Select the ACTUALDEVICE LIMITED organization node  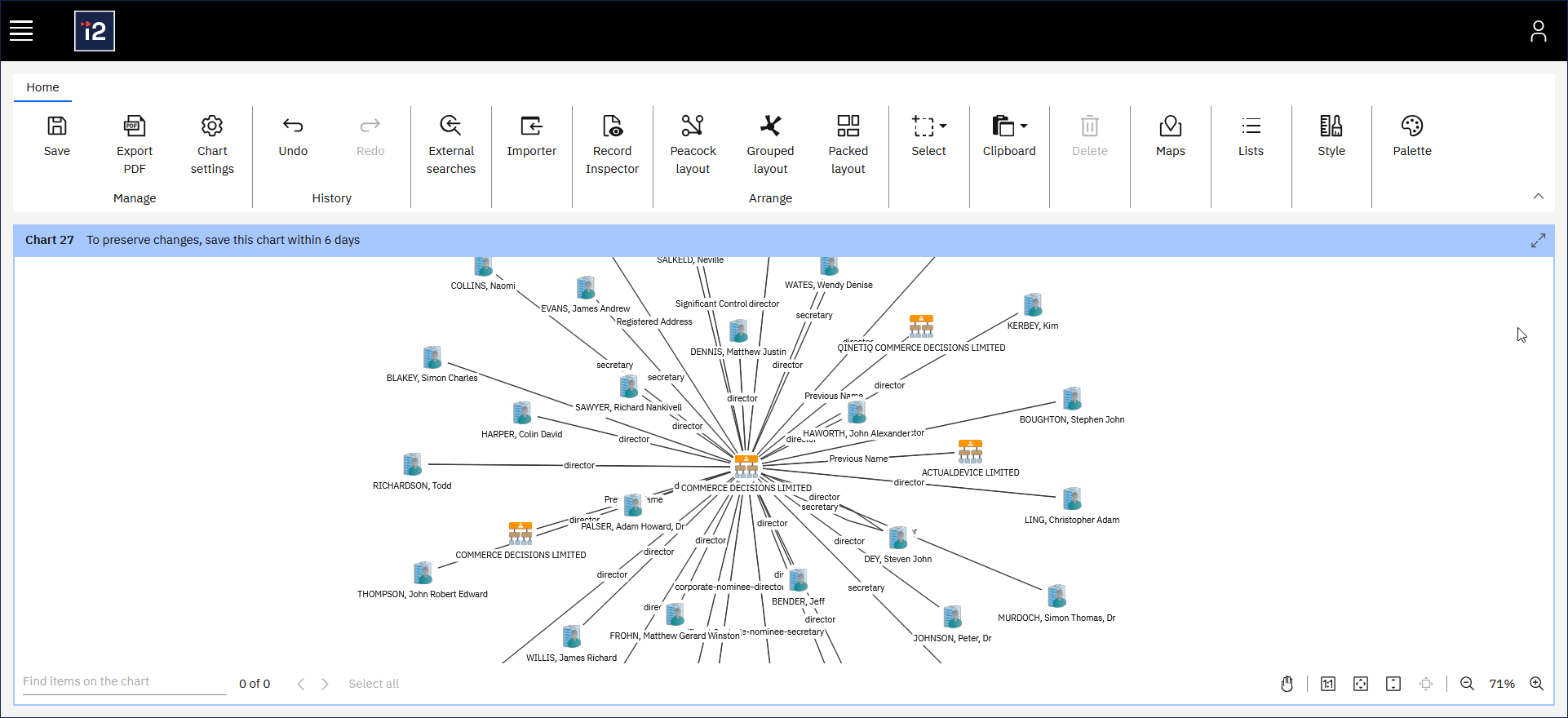(970, 451)
